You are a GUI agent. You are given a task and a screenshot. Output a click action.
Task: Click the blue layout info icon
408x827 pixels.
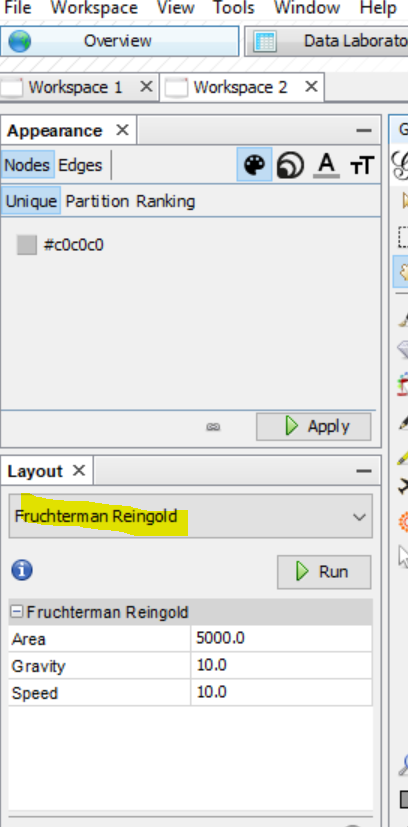pyautogui.click(x=22, y=570)
